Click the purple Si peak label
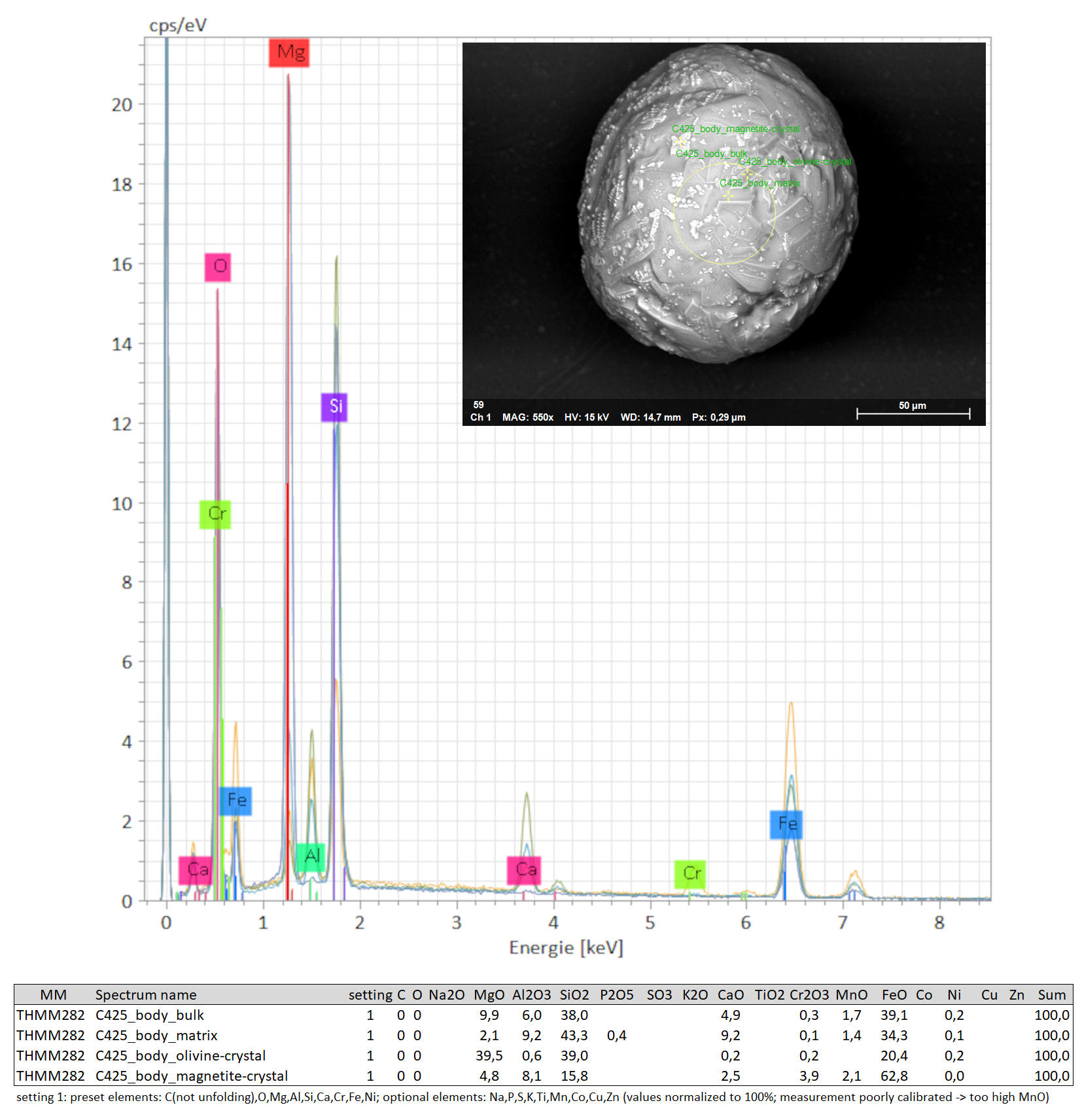Image resolution: width=1082 pixels, height=1120 pixels. coord(334,407)
